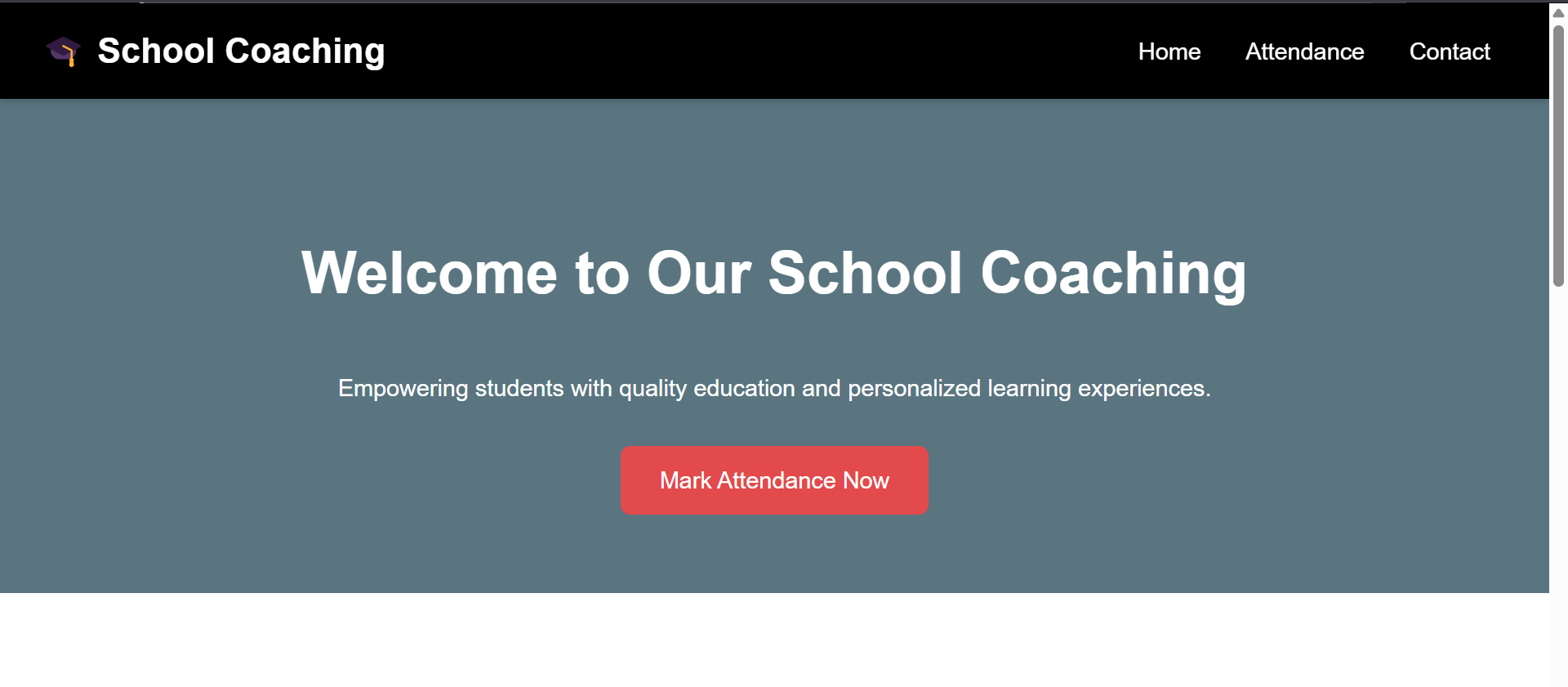The height and width of the screenshot is (687, 1568).
Task: Go to the Home nav link
Action: (x=1169, y=51)
